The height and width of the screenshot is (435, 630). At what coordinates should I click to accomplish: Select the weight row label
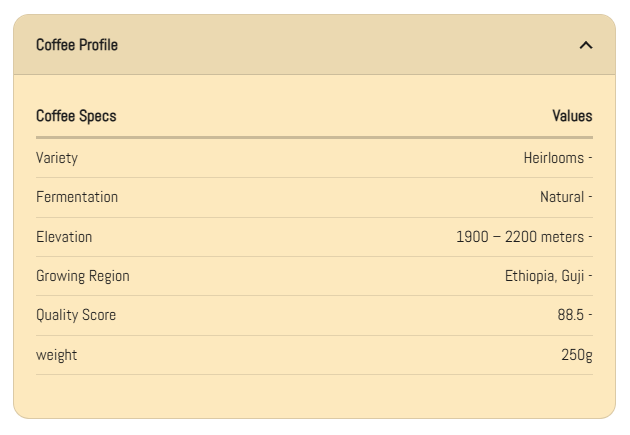(x=57, y=355)
